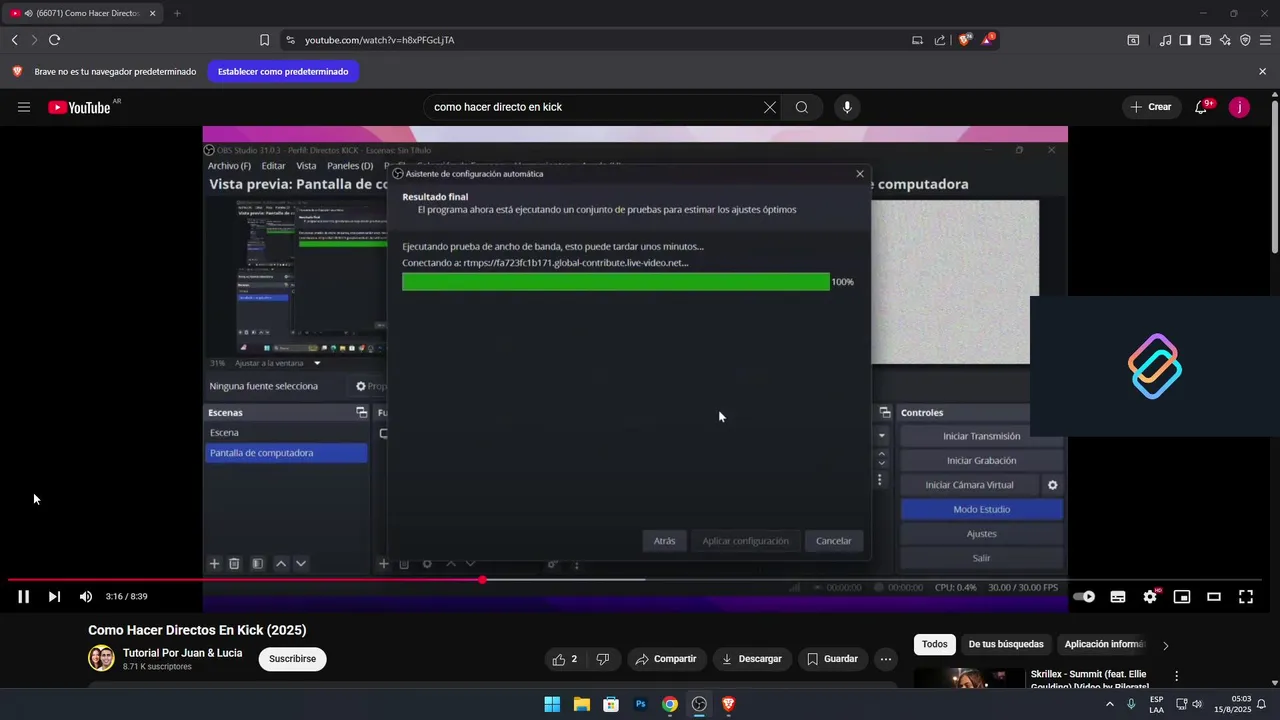This screenshot has width=1280, height=720.
Task: Enter fullscreen mode
Action: click(x=1246, y=597)
